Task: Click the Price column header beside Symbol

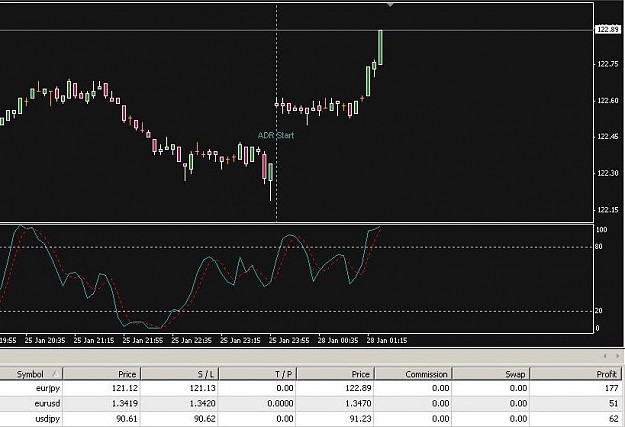Action: click(x=102, y=374)
